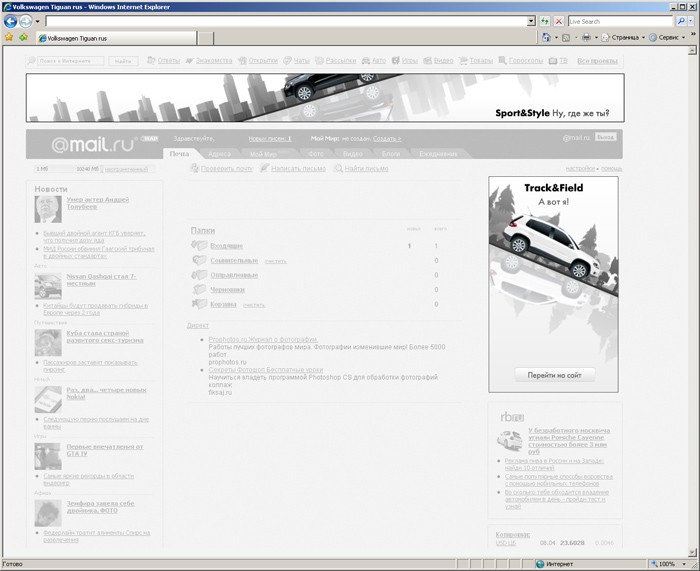
Task: Switch to the Почта tab
Action: click(x=179, y=154)
